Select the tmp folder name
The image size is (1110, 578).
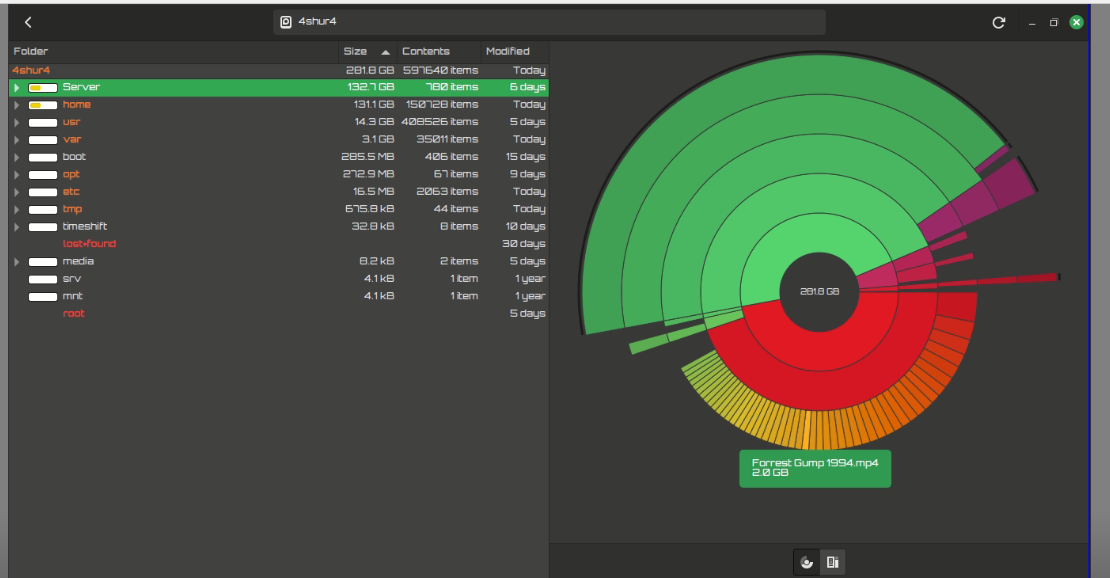[x=72, y=209]
